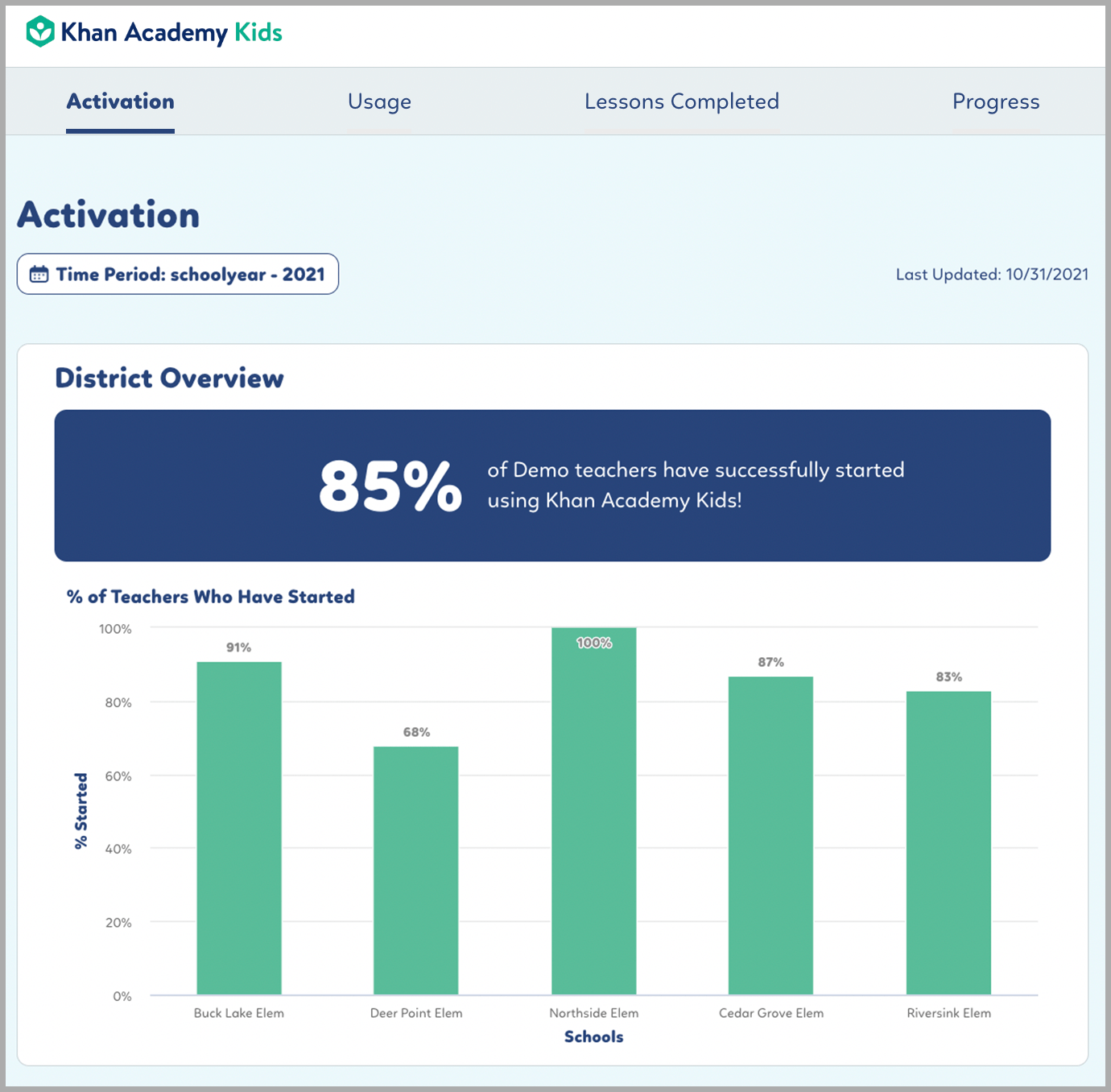Click the District Overview heading
This screenshot has height=1092, width=1111.
(168, 378)
